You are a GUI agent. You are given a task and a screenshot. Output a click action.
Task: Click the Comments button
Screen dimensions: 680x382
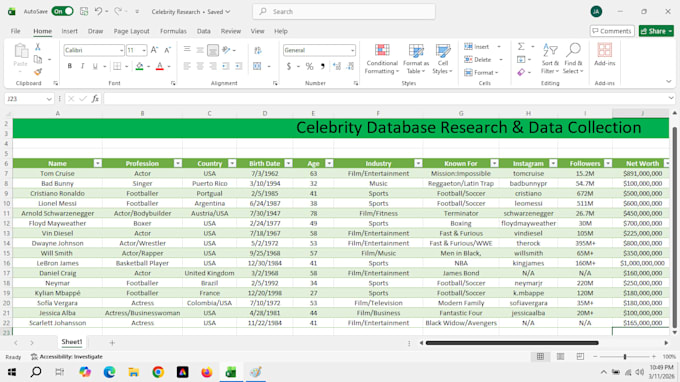[612, 31]
